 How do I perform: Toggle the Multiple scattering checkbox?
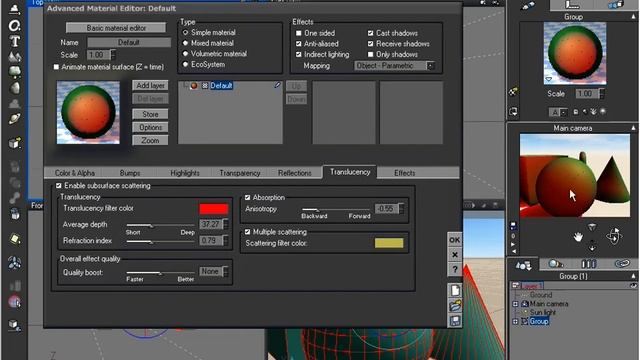(247, 232)
